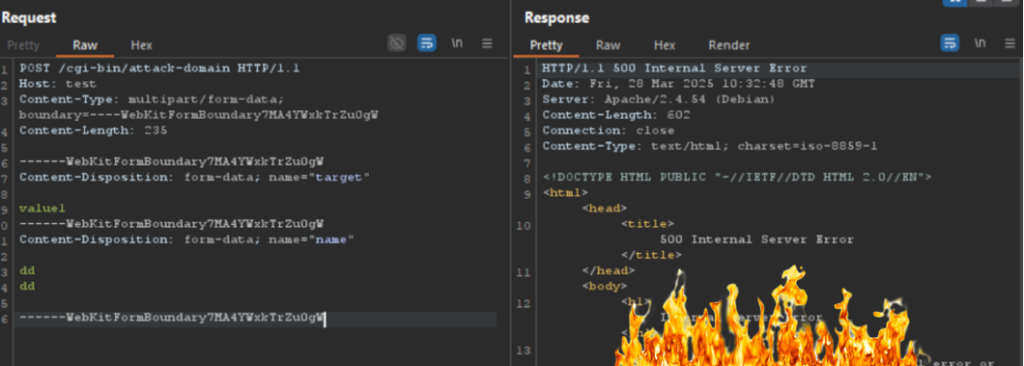Toggle word wrap in the Response panel
The height and width of the screenshot is (366, 1024).
tap(950, 44)
